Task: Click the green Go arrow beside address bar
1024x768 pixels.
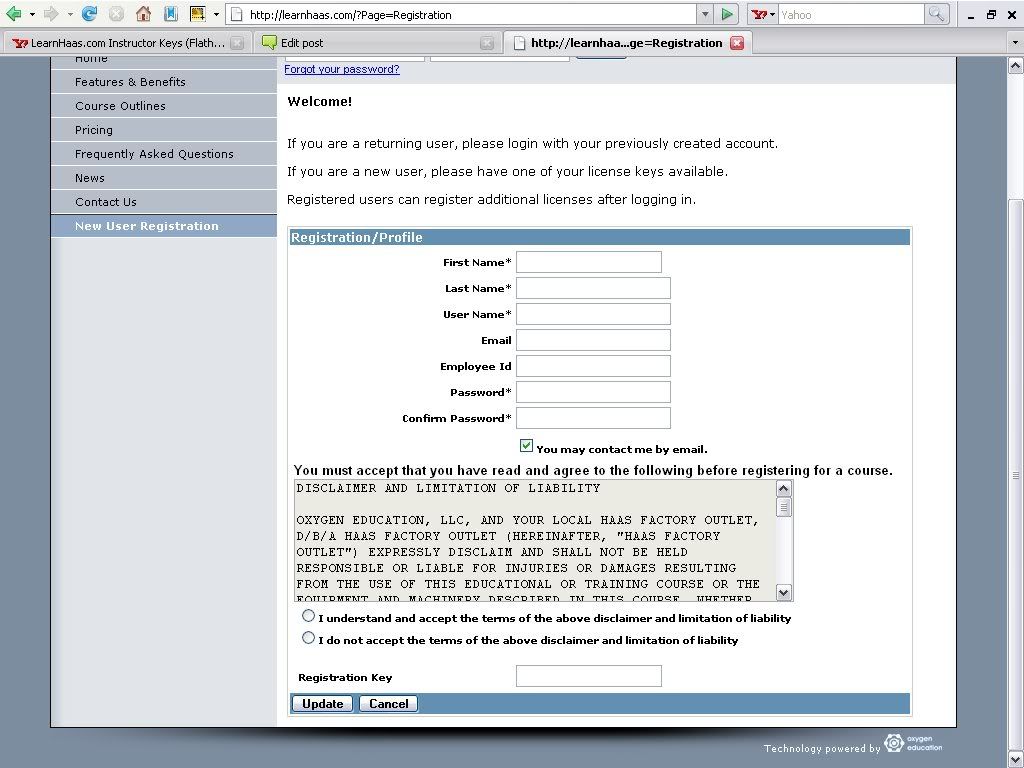Action: tap(726, 14)
